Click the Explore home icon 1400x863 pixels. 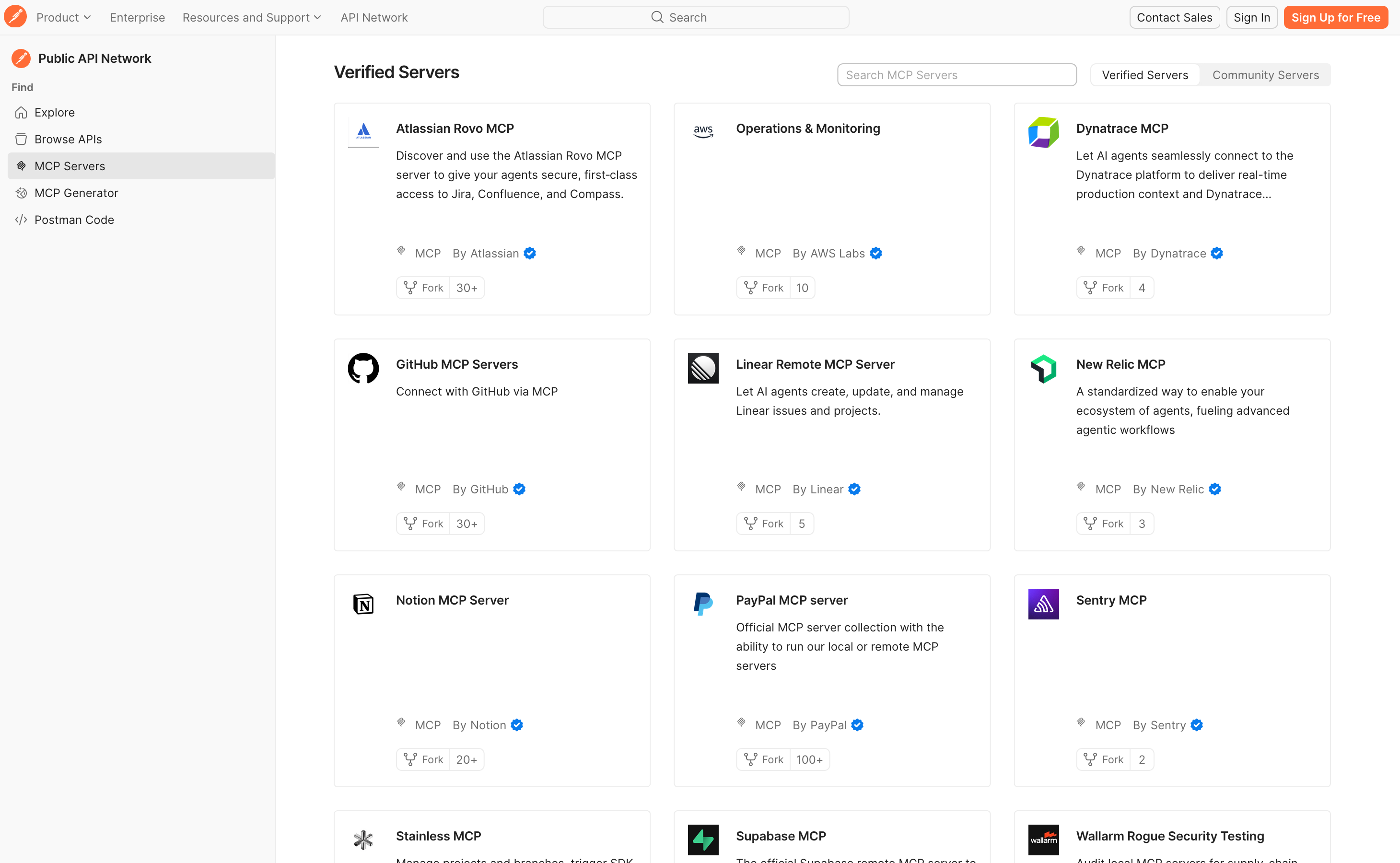(21, 113)
